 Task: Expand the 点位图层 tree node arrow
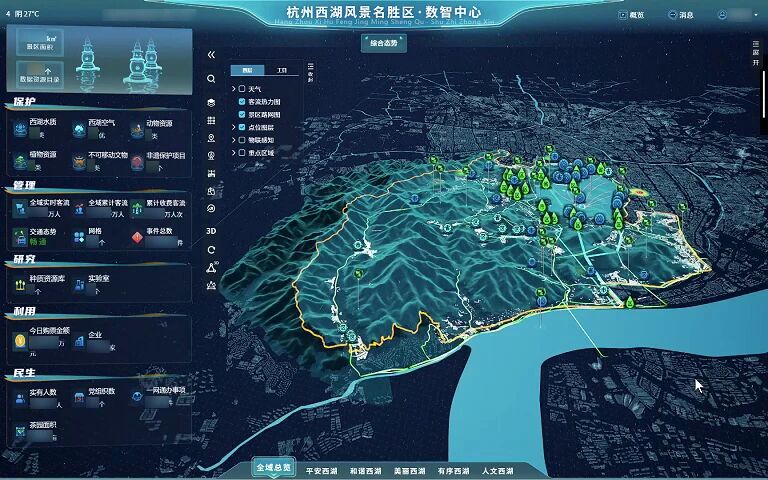pos(234,128)
